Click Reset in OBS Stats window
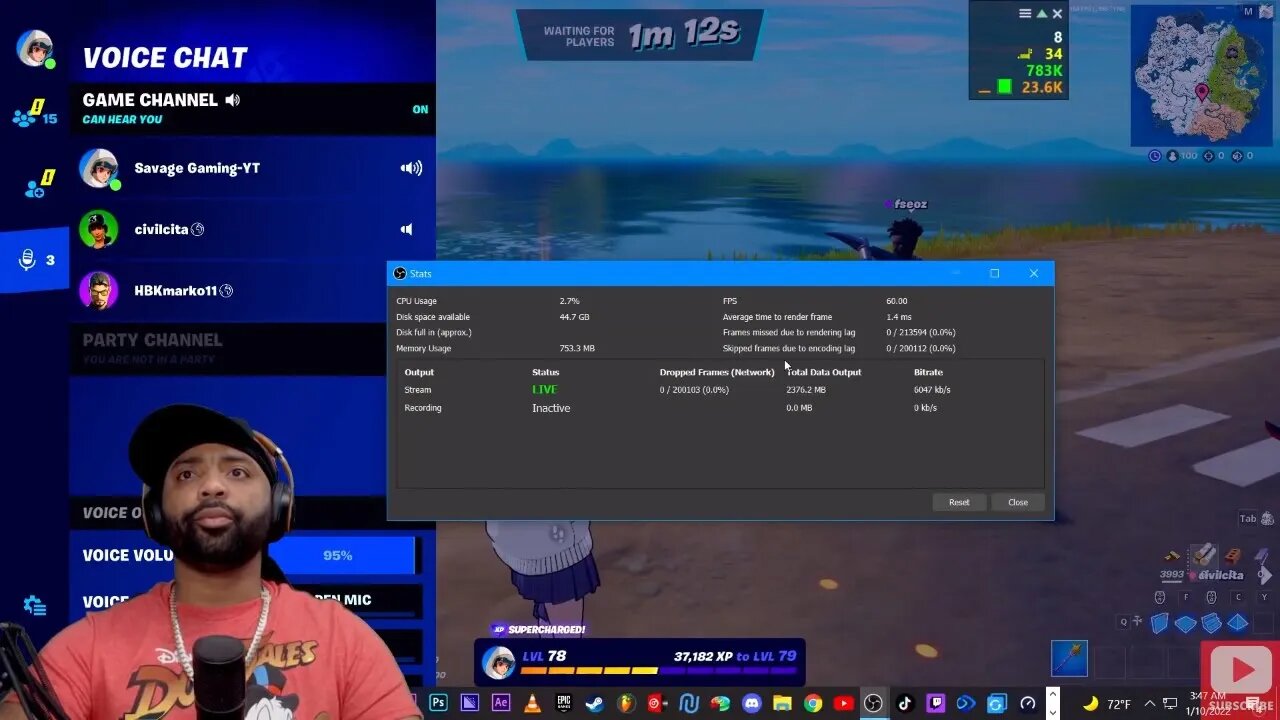This screenshot has height=720, width=1280. click(x=959, y=502)
